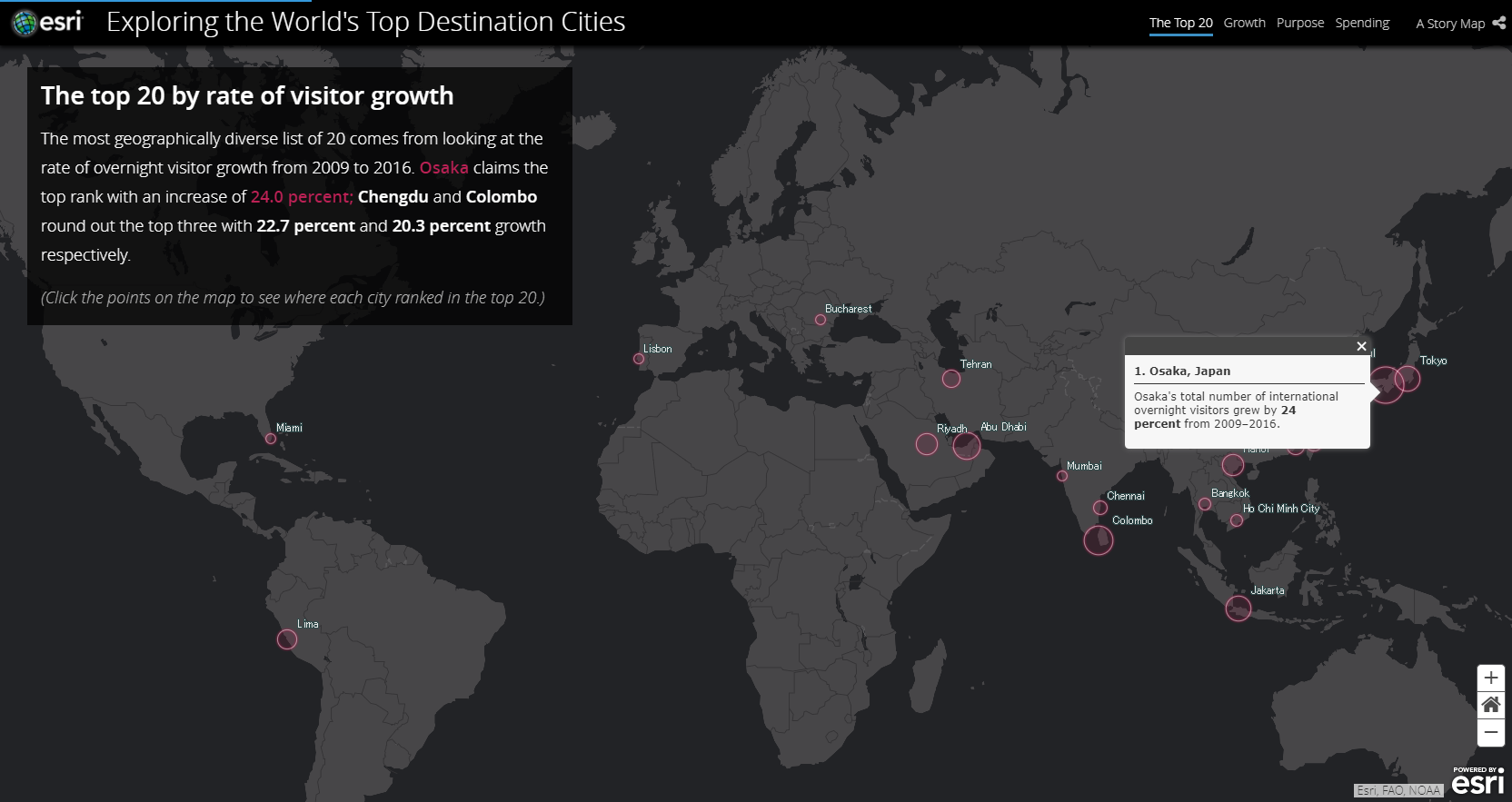Image resolution: width=1512 pixels, height=802 pixels.
Task: Zoom out on the map
Action: click(1490, 732)
